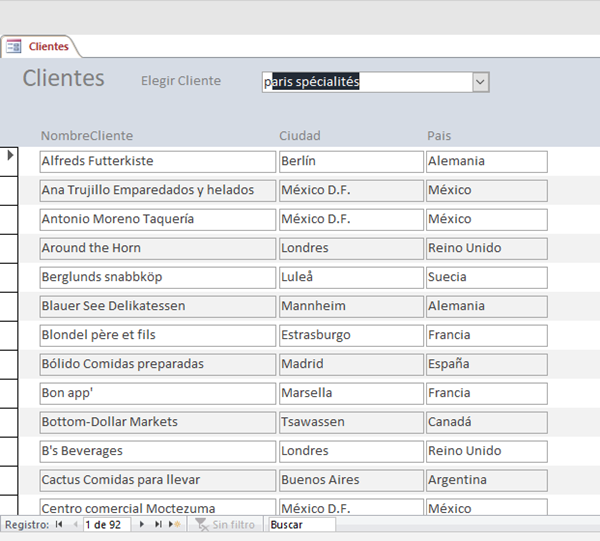Click the current record number box
The width and height of the screenshot is (600, 541).
point(107,524)
